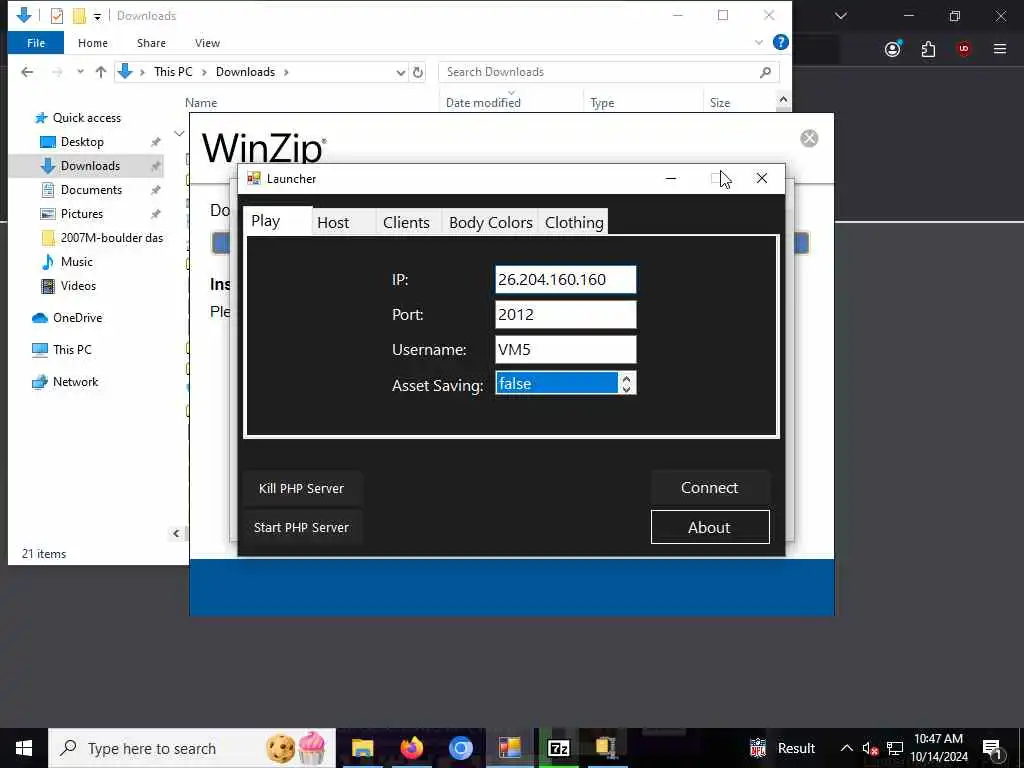Click the quick access toolbar properties checkmark icon

click(x=57, y=16)
